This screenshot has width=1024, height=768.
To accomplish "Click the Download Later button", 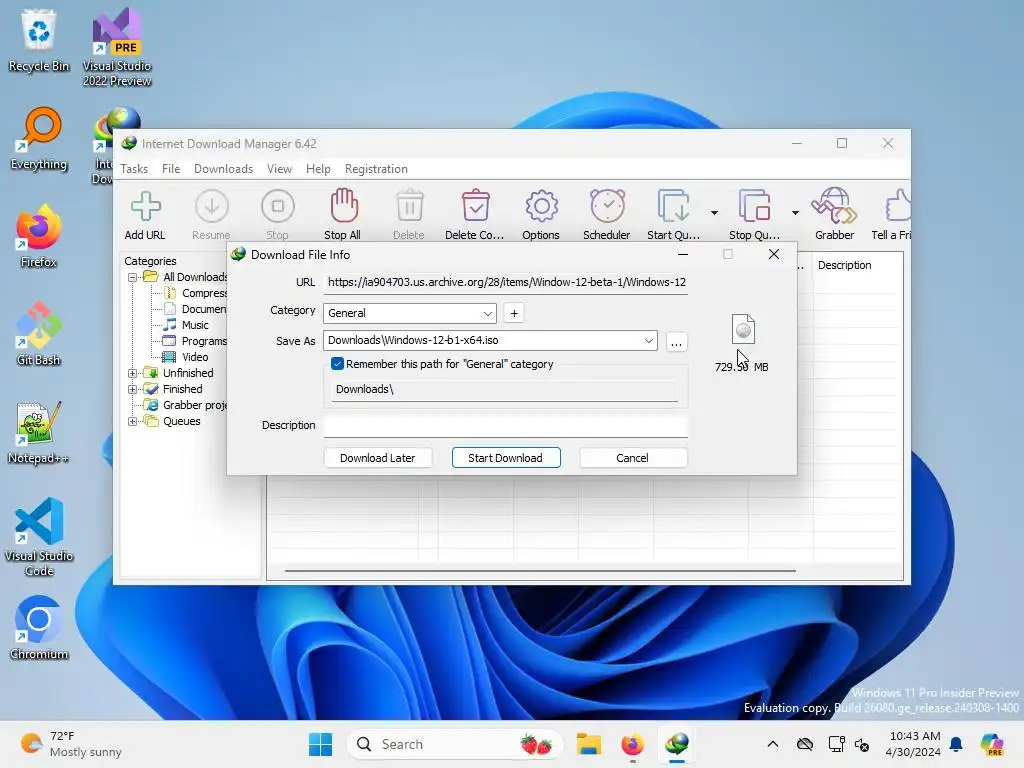I will tap(377, 458).
